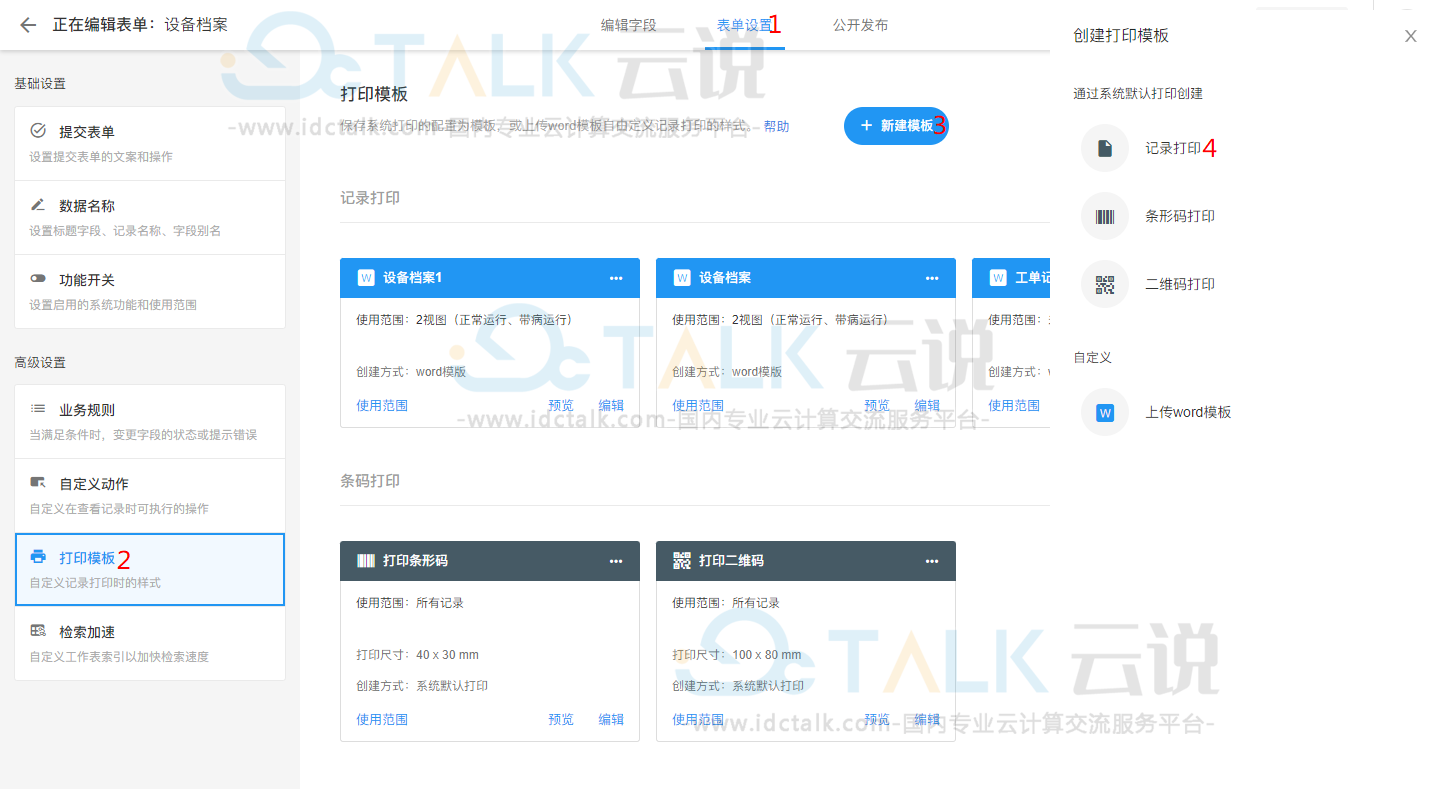Choose 条形码打印 option text

coord(1180,216)
